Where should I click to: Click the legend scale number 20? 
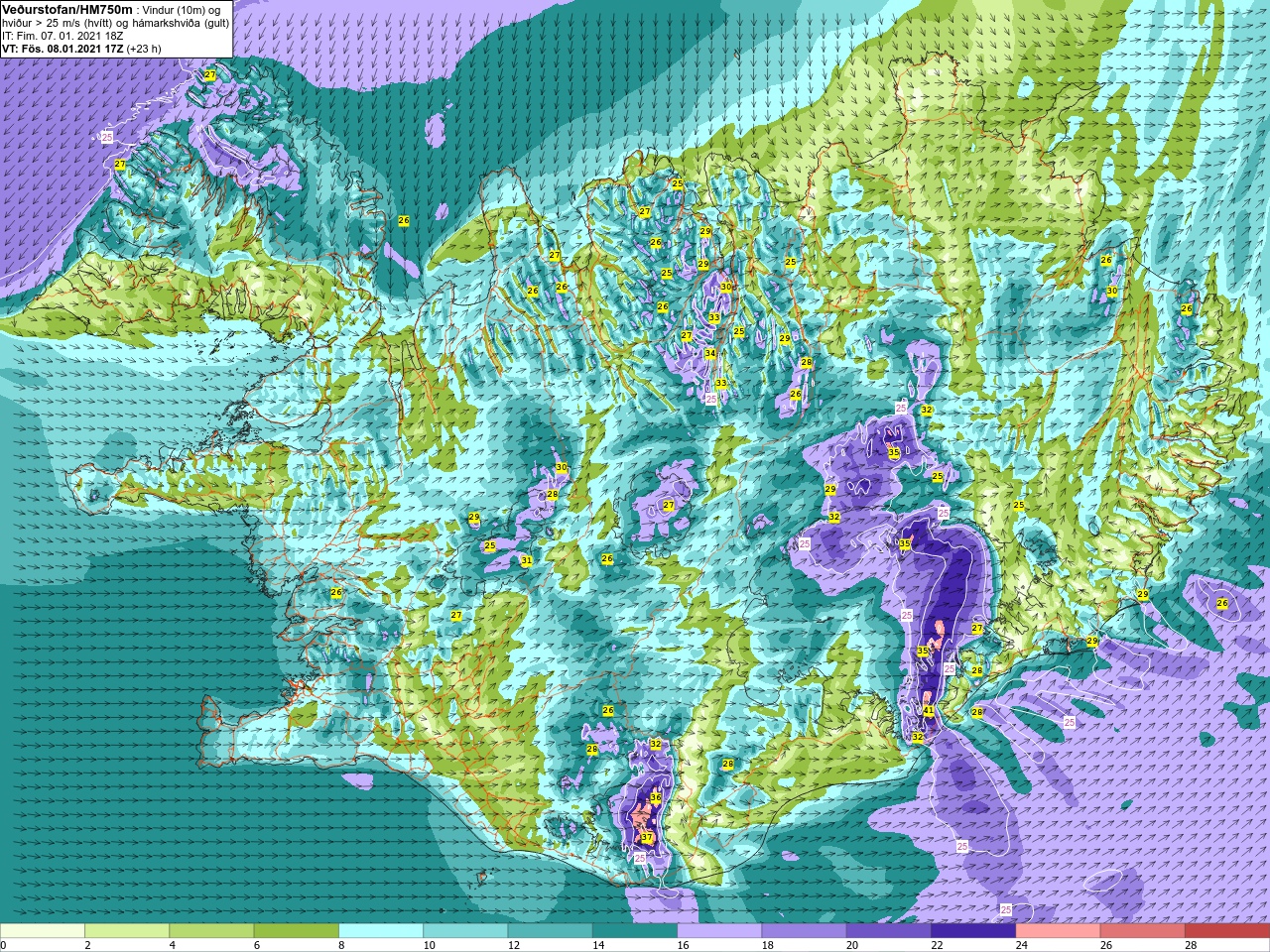(x=852, y=945)
